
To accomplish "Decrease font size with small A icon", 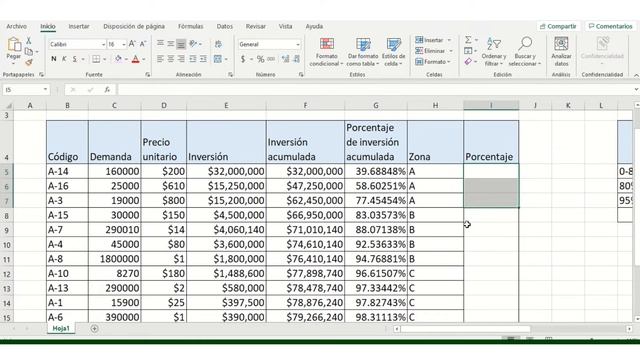I will [x=143, y=44].
